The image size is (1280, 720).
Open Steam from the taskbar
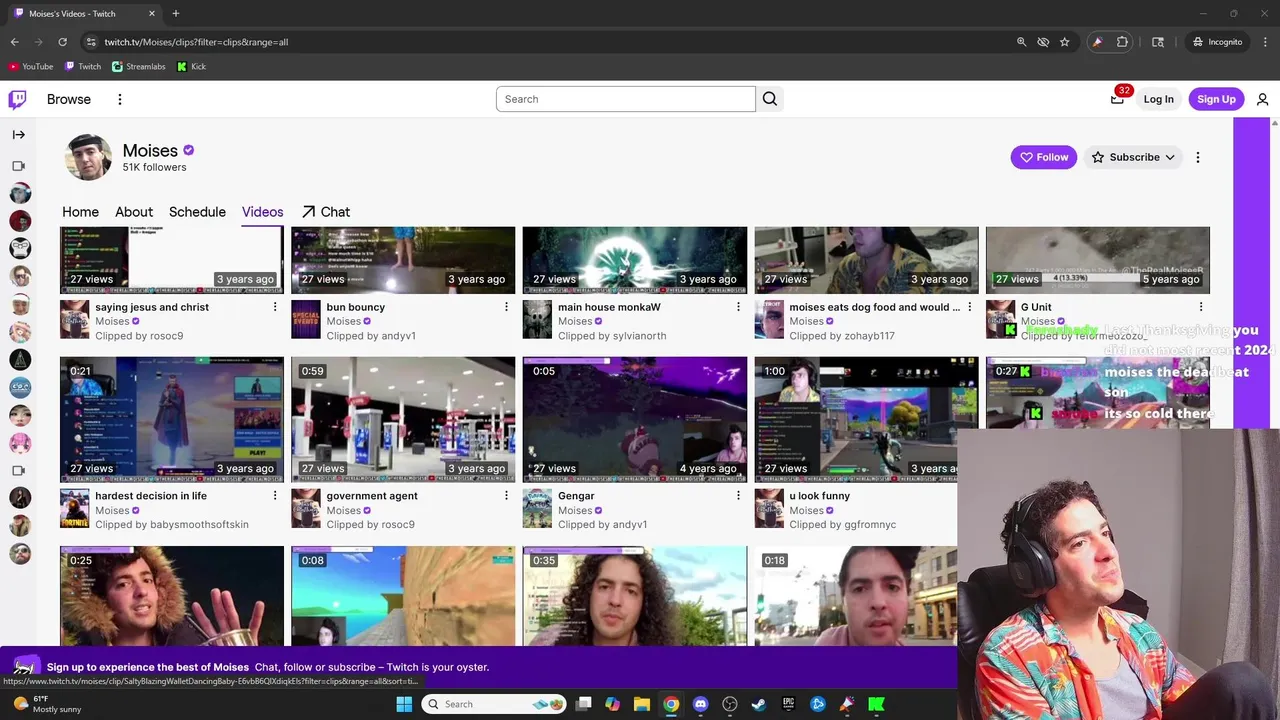[x=759, y=704]
